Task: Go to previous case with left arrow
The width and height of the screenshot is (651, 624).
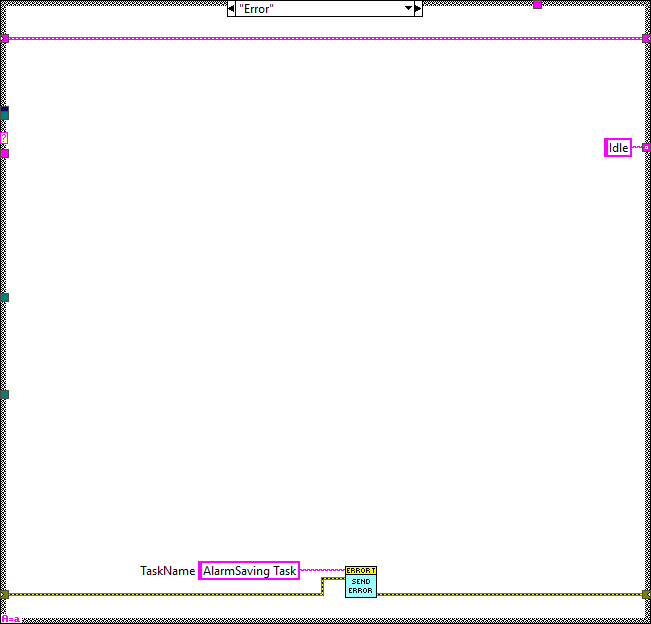Action: click(x=231, y=8)
